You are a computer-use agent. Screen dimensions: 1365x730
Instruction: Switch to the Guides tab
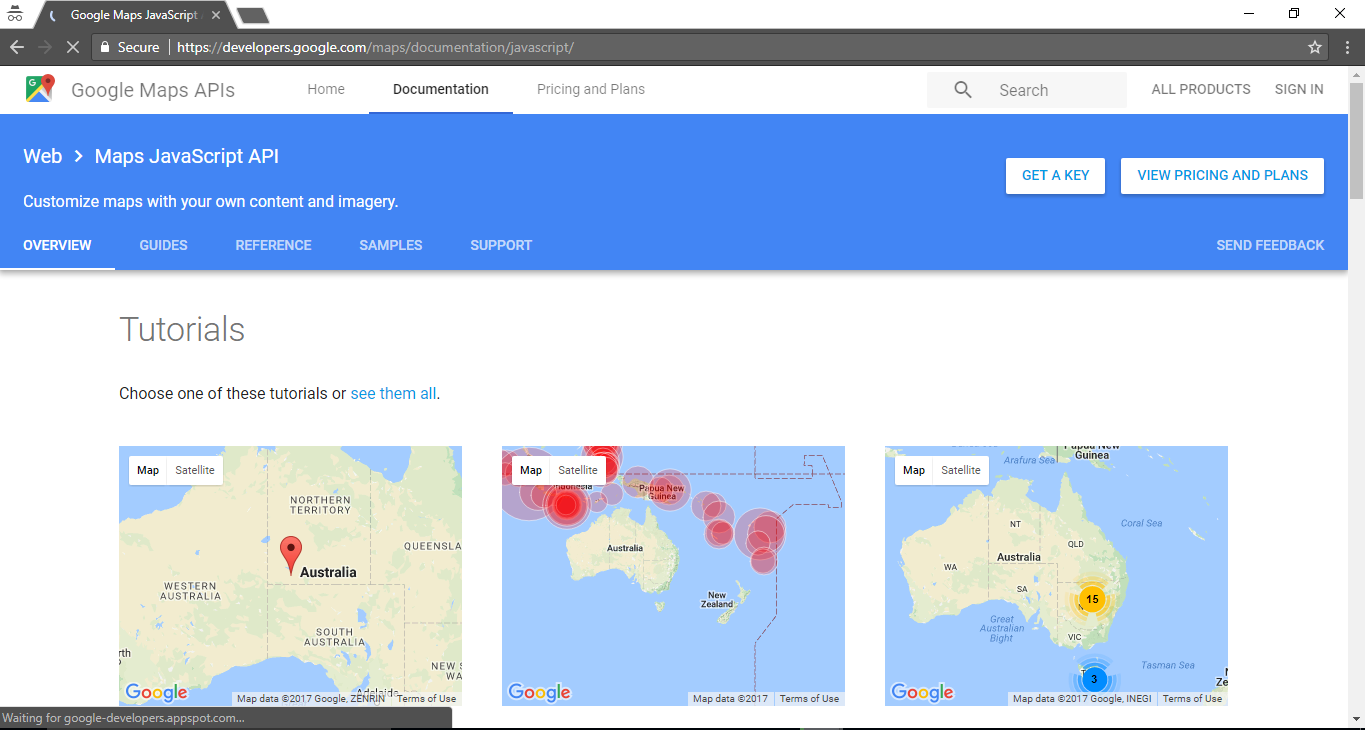point(163,245)
